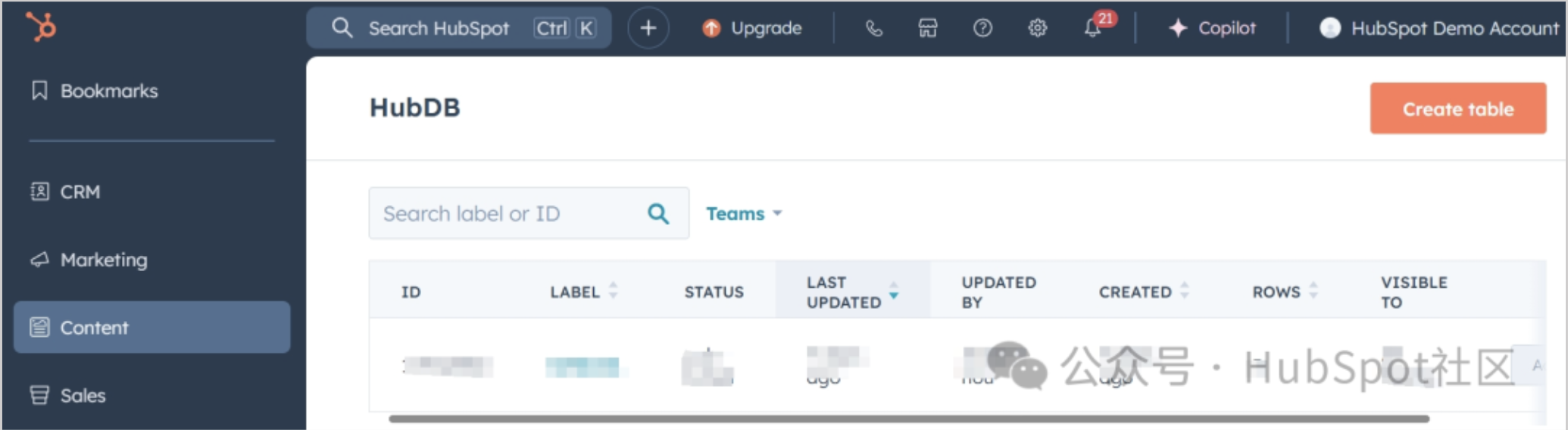Click the HubSpot sprocket logo
The height and width of the screenshot is (430, 1568).
tap(41, 27)
